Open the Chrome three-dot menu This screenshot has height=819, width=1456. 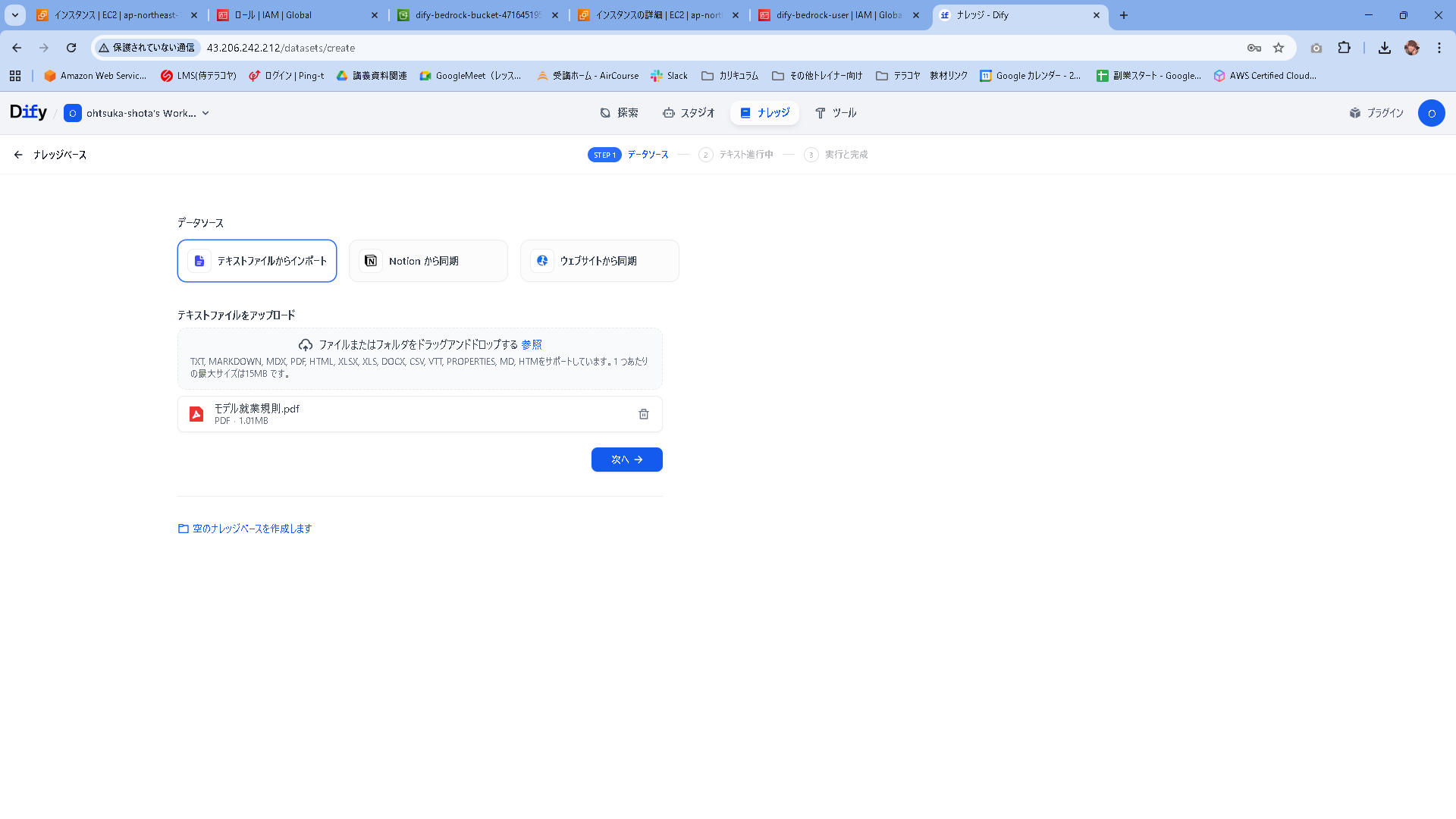tap(1439, 47)
